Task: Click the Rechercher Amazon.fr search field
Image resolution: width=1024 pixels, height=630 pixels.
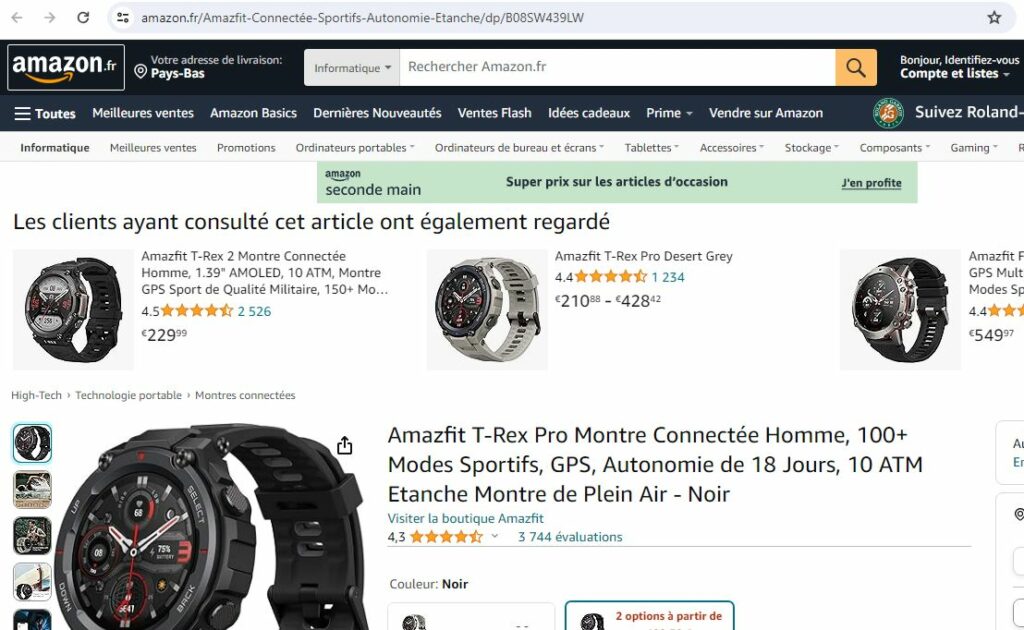Action: [617, 67]
